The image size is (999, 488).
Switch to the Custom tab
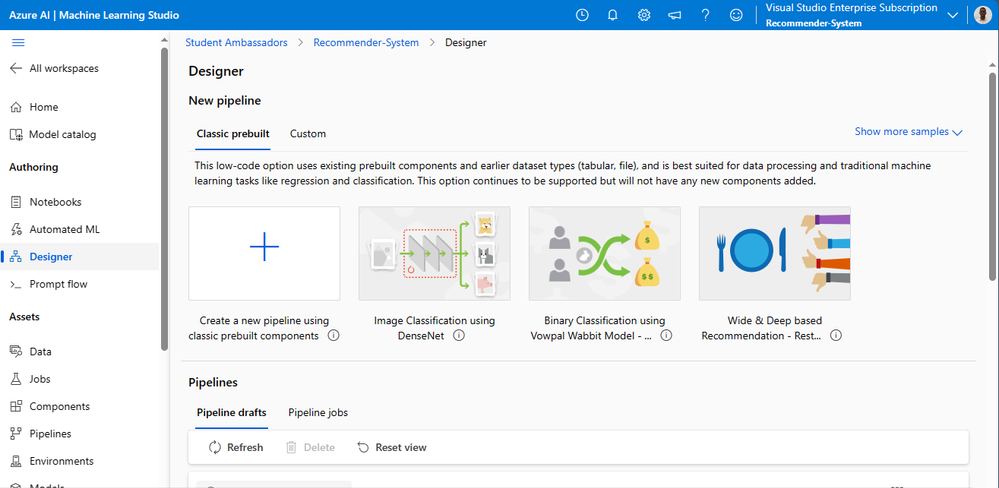(x=308, y=134)
